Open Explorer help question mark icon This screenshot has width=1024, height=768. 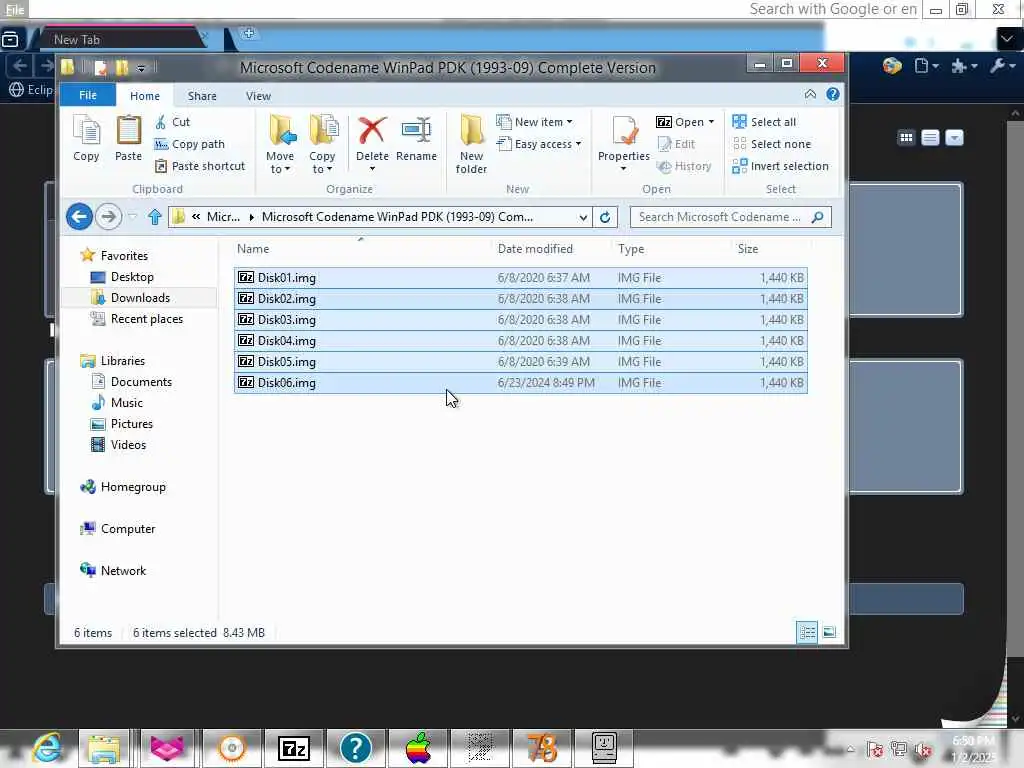pyautogui.click(x=833, y=94)
